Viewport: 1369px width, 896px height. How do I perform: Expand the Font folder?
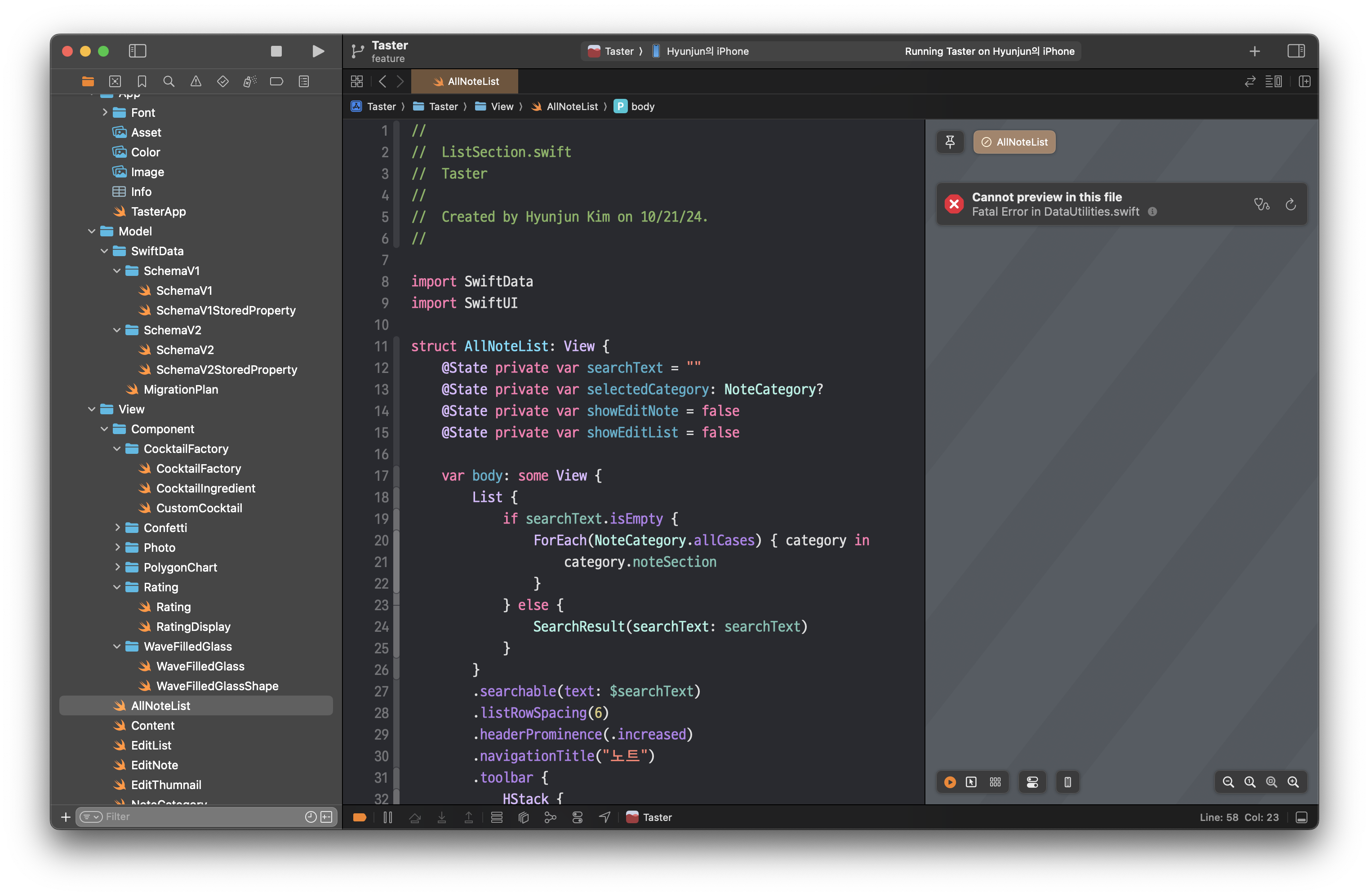[x=105, y=112]
